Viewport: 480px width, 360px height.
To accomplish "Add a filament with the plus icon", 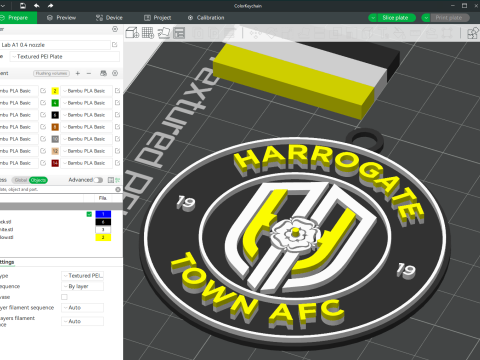I will tap(78, 73).
